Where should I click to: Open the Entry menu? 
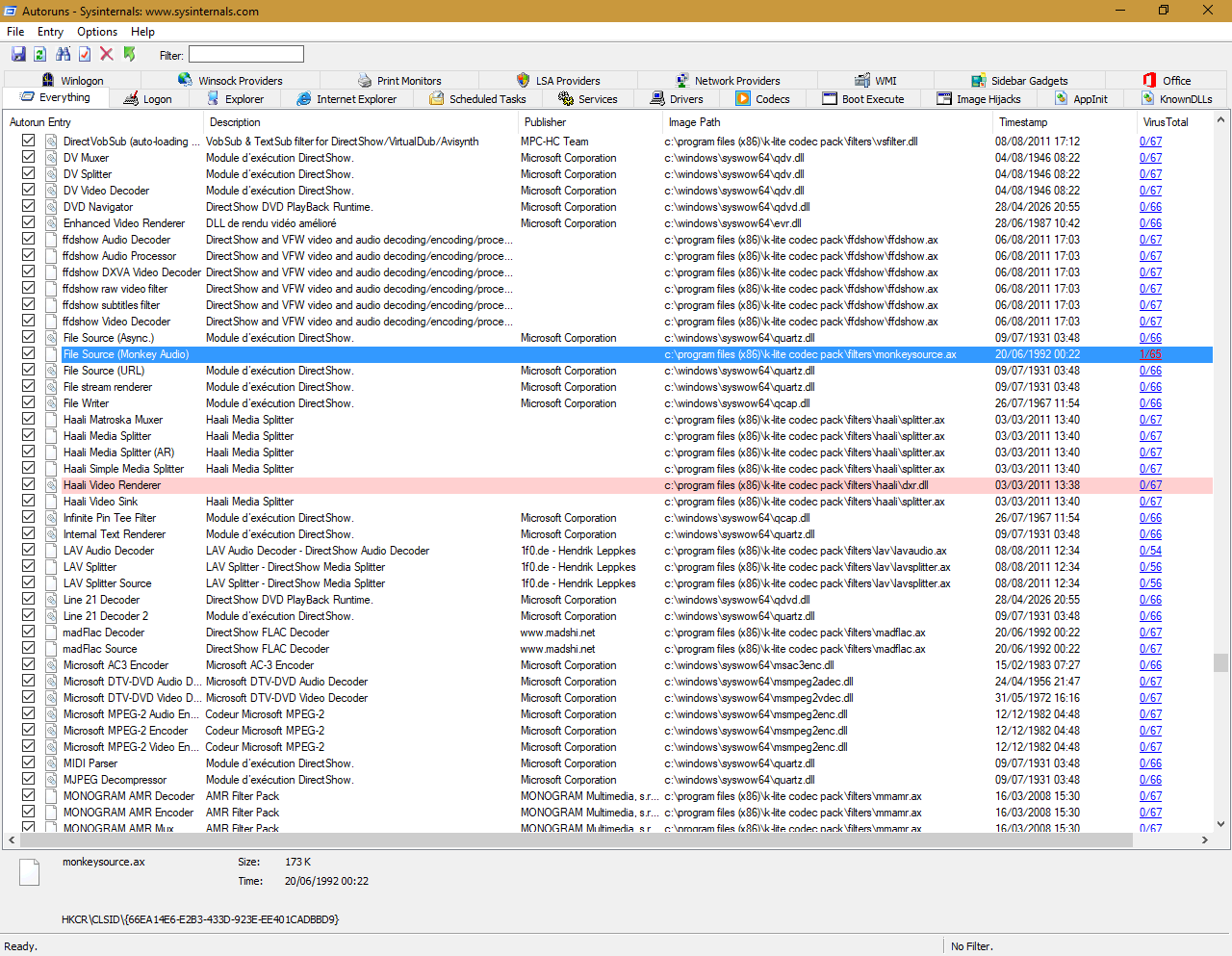51,32
